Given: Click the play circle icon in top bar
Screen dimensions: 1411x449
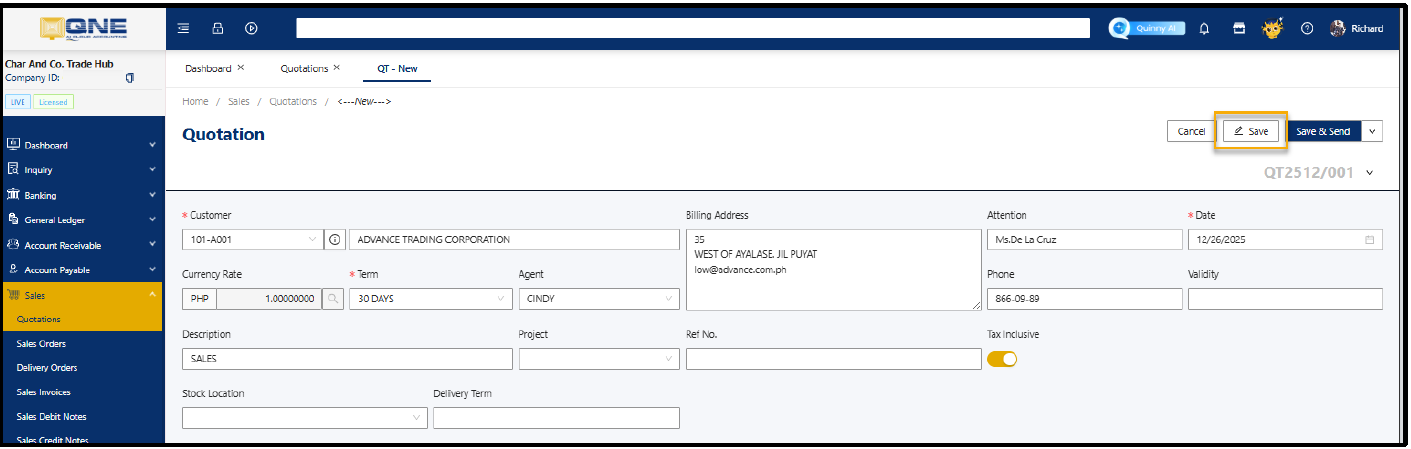Looking at the screenshot, I should coord(251,28).
